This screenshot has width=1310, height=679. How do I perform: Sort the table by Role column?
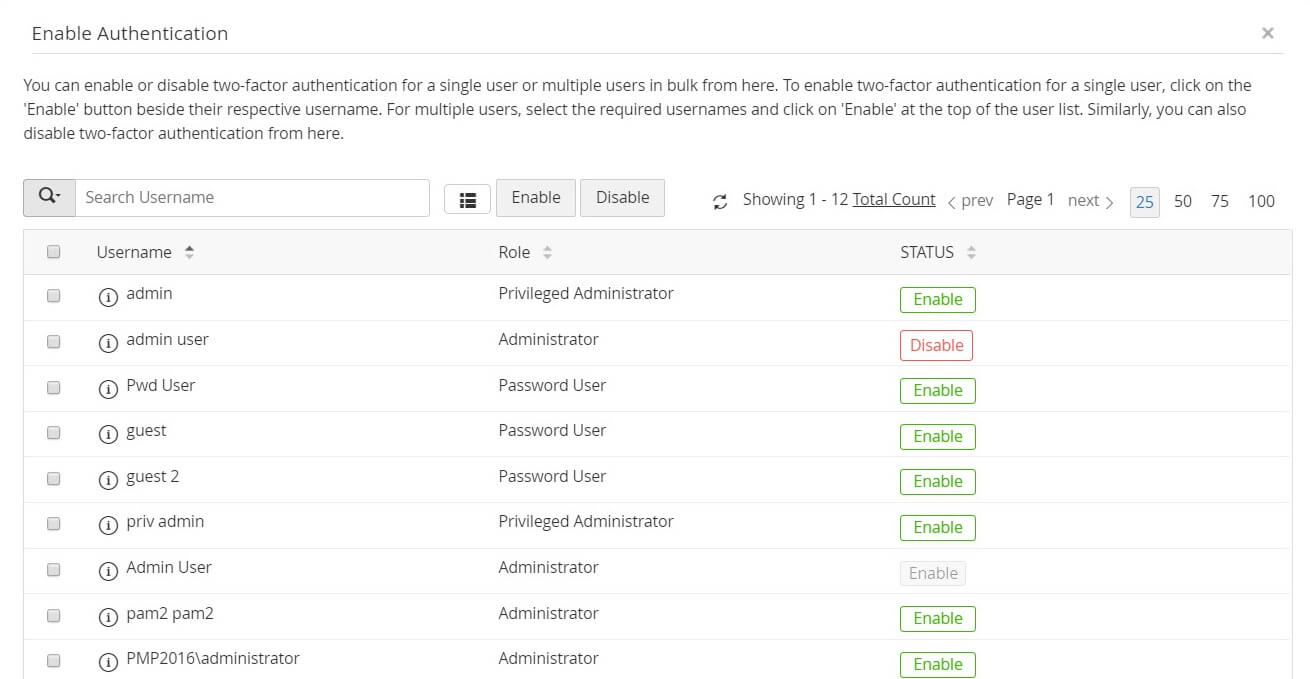coord(547,253)
